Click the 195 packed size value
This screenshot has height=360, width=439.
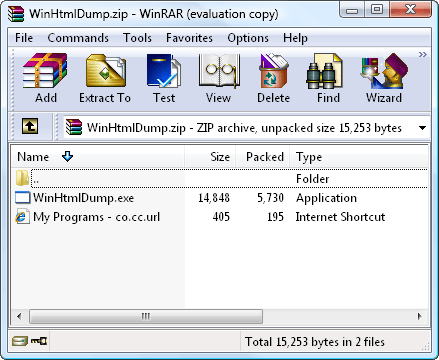[275, 217]
